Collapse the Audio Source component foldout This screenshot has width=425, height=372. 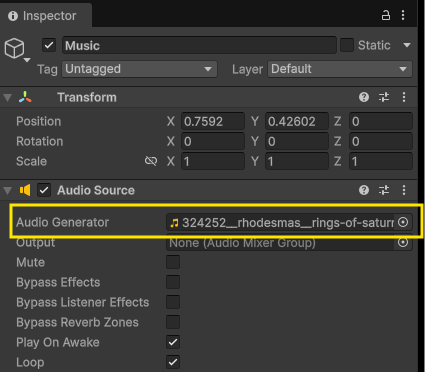[x=7, y=190]
